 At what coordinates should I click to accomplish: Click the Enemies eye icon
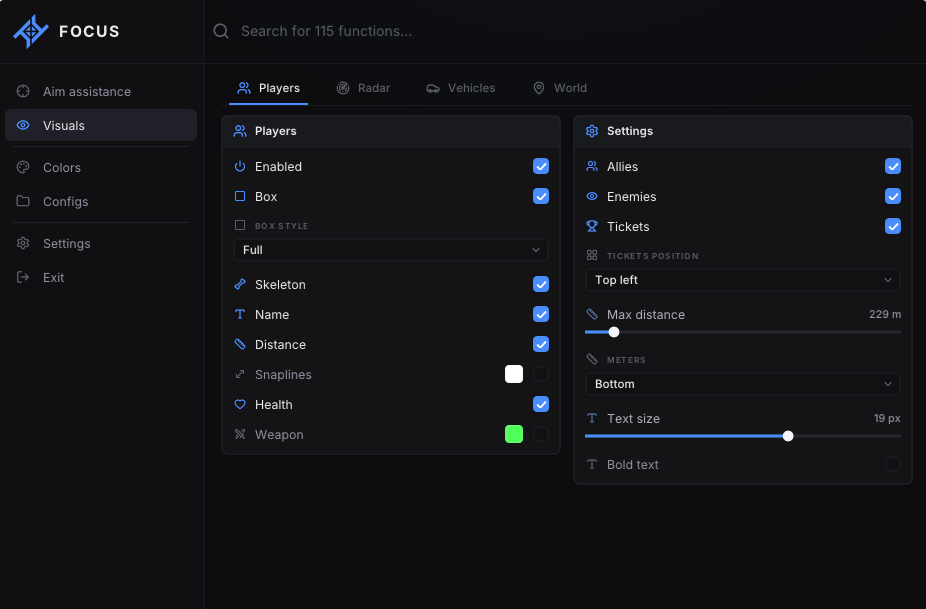pyautogui.click(x=592, y=196)
